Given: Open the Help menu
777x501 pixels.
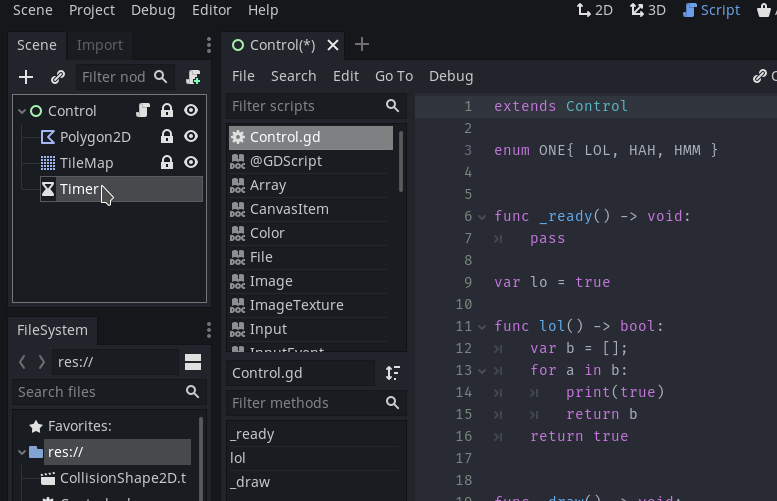Looking at the screenshot, I should (263, 10).
